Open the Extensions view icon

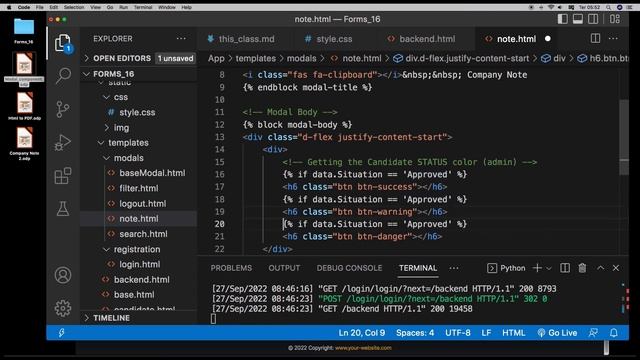coord(63,176)
